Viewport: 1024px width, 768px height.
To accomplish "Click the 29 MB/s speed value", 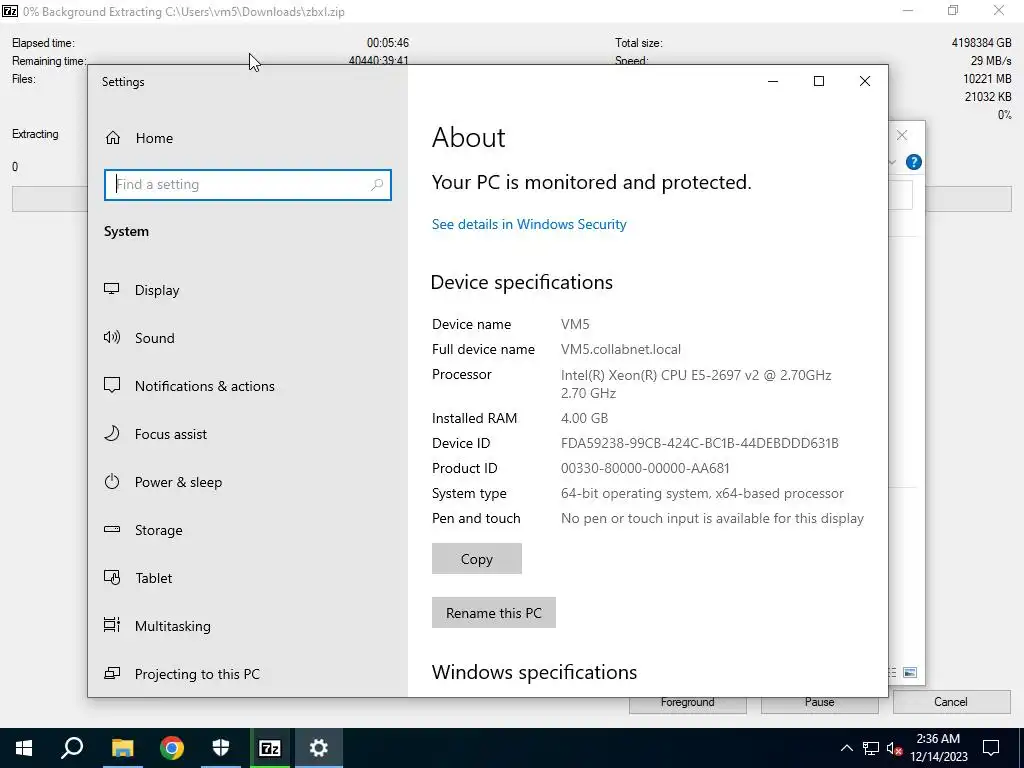I will (991, 61).
